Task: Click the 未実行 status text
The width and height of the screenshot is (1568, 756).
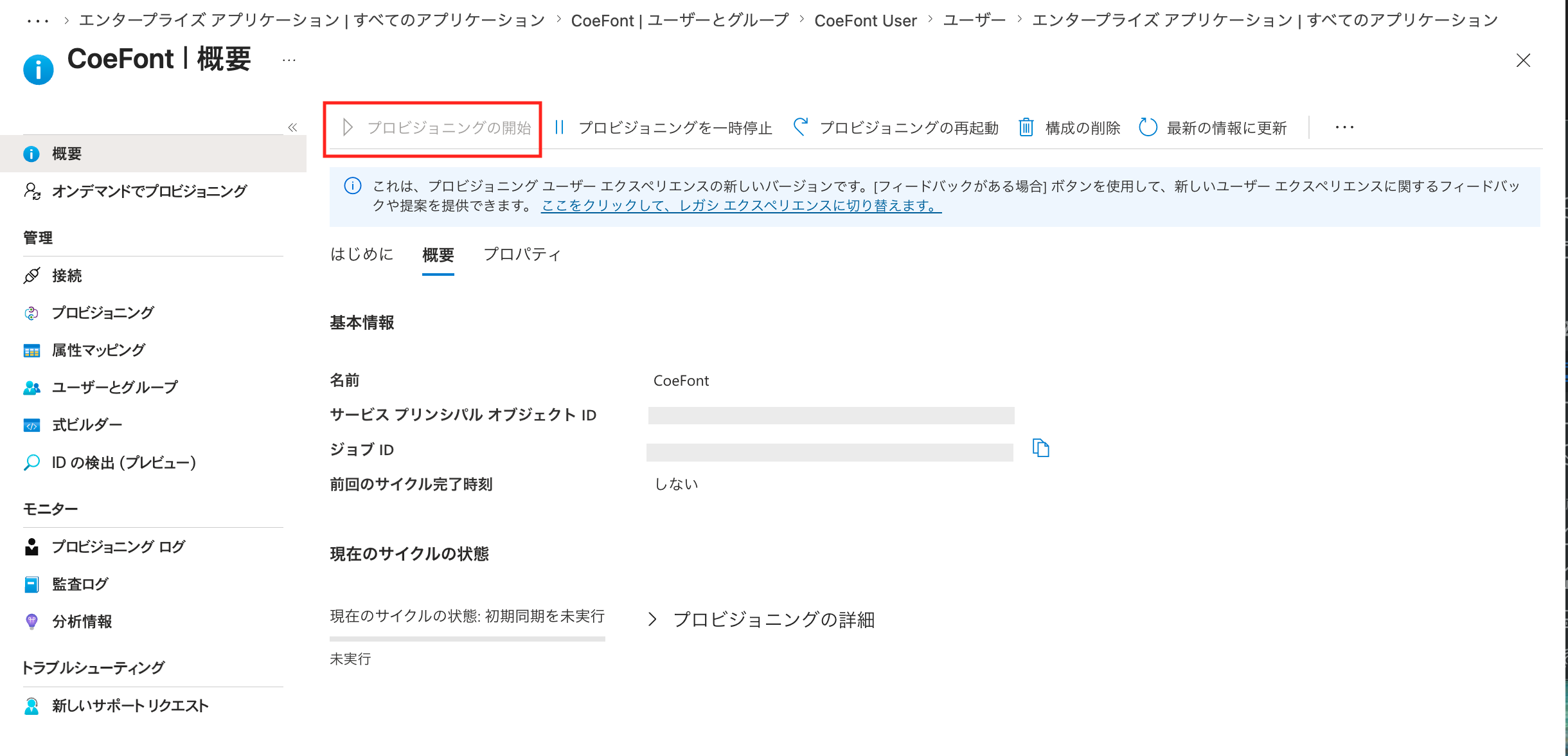Action: click(350, 659)
